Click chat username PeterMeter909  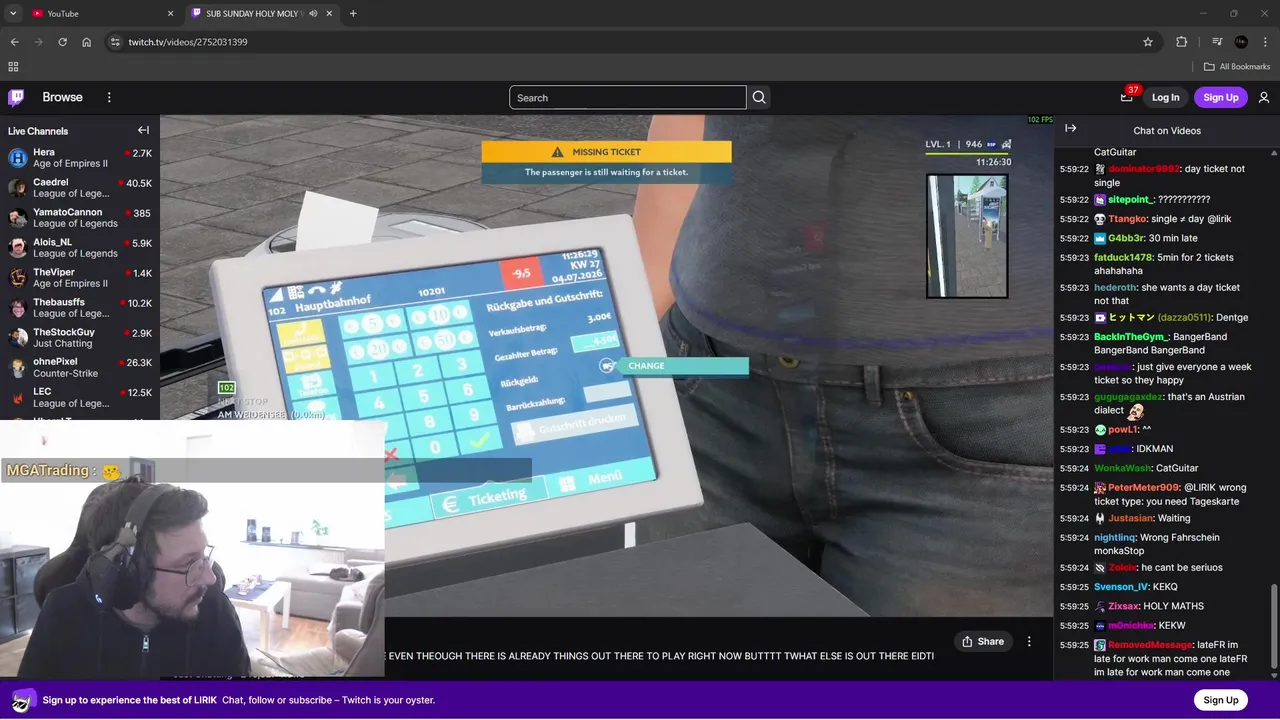(x=1144, y=488)
